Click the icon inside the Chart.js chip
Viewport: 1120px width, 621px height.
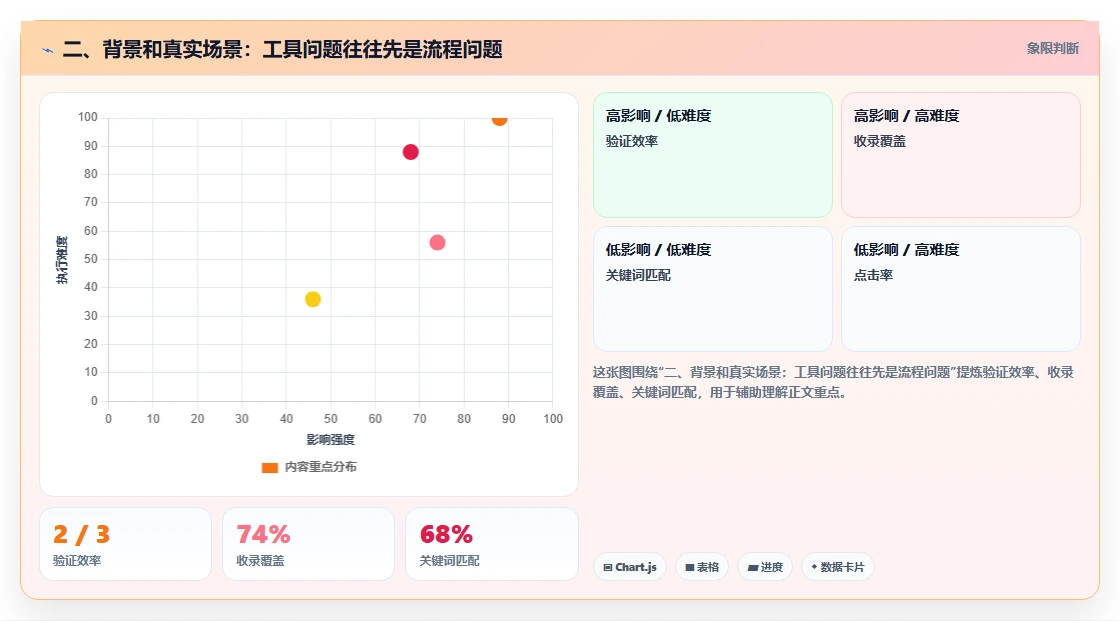(608, 567)
